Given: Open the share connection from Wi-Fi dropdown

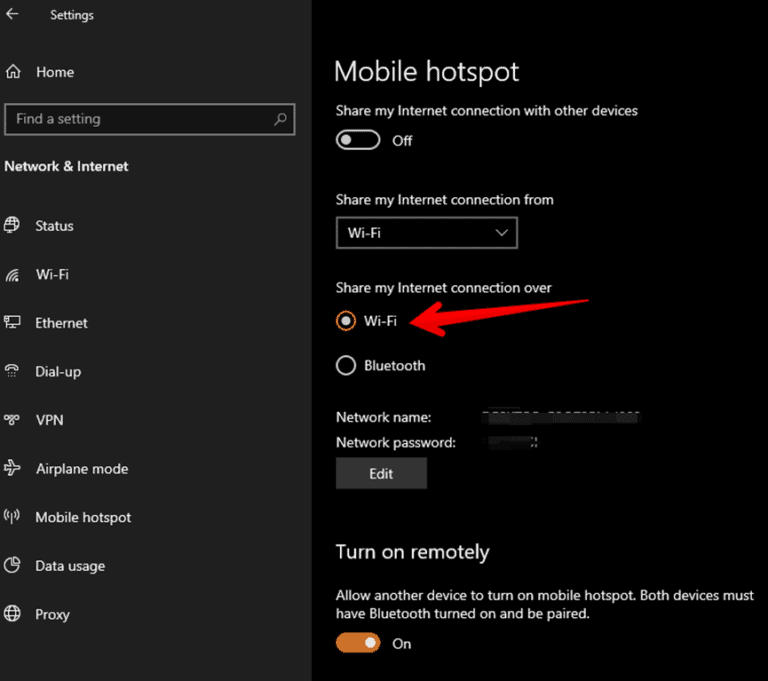Looking at the screenshot, I should point(427,233).
